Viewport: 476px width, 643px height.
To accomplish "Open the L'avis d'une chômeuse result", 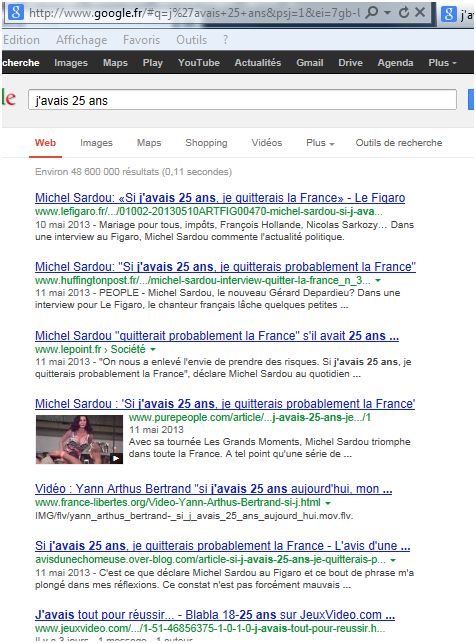I will point(223,545).
